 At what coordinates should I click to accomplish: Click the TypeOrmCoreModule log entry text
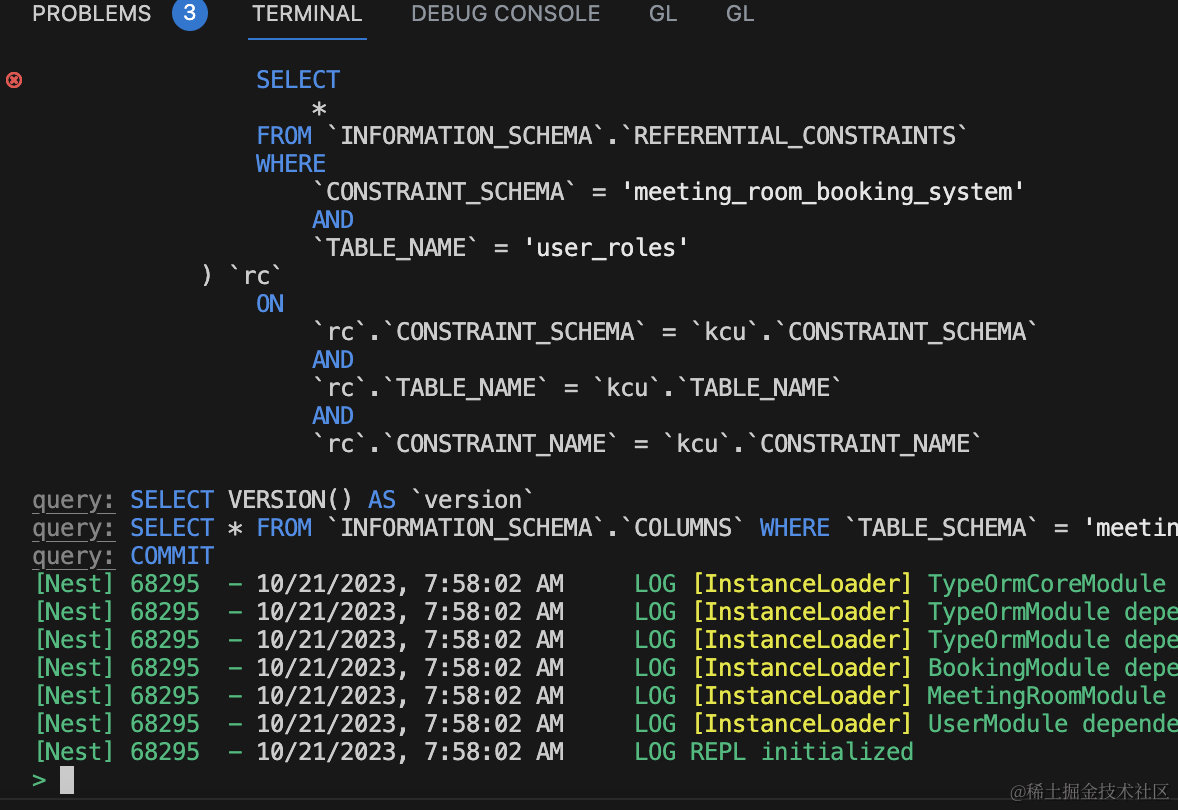[x=1045, y=584]
